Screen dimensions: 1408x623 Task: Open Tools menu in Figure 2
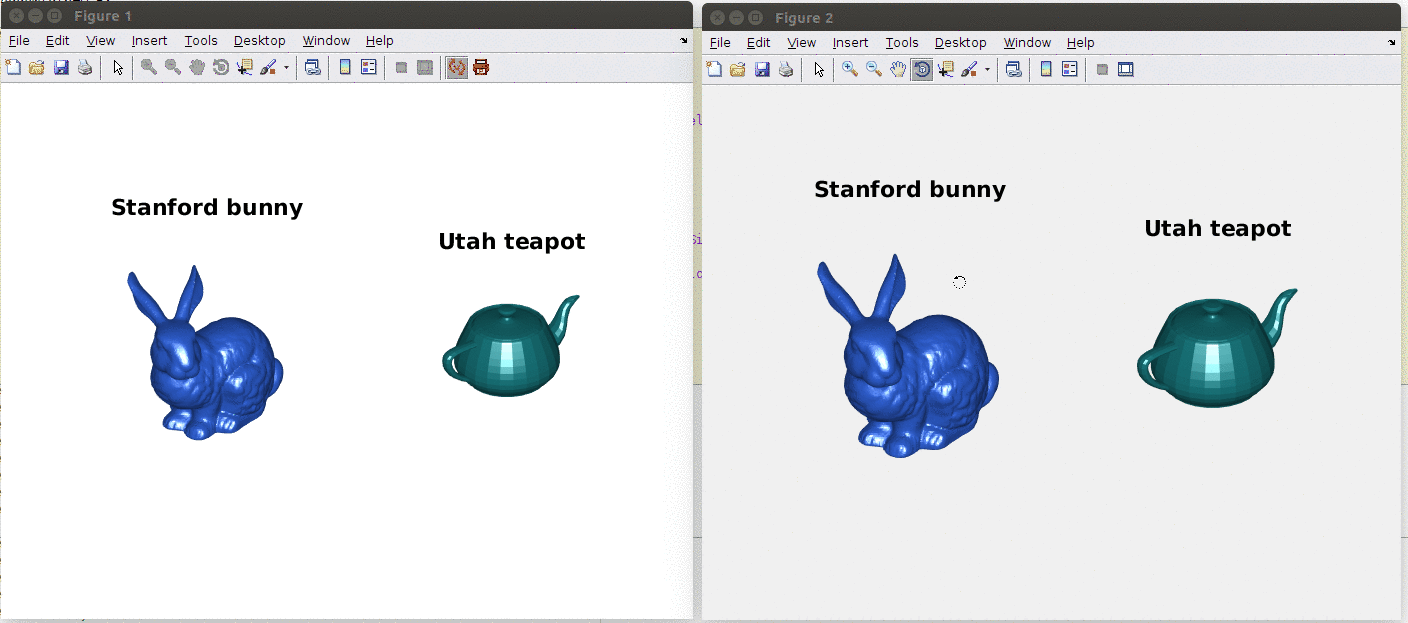click(902, 43)
